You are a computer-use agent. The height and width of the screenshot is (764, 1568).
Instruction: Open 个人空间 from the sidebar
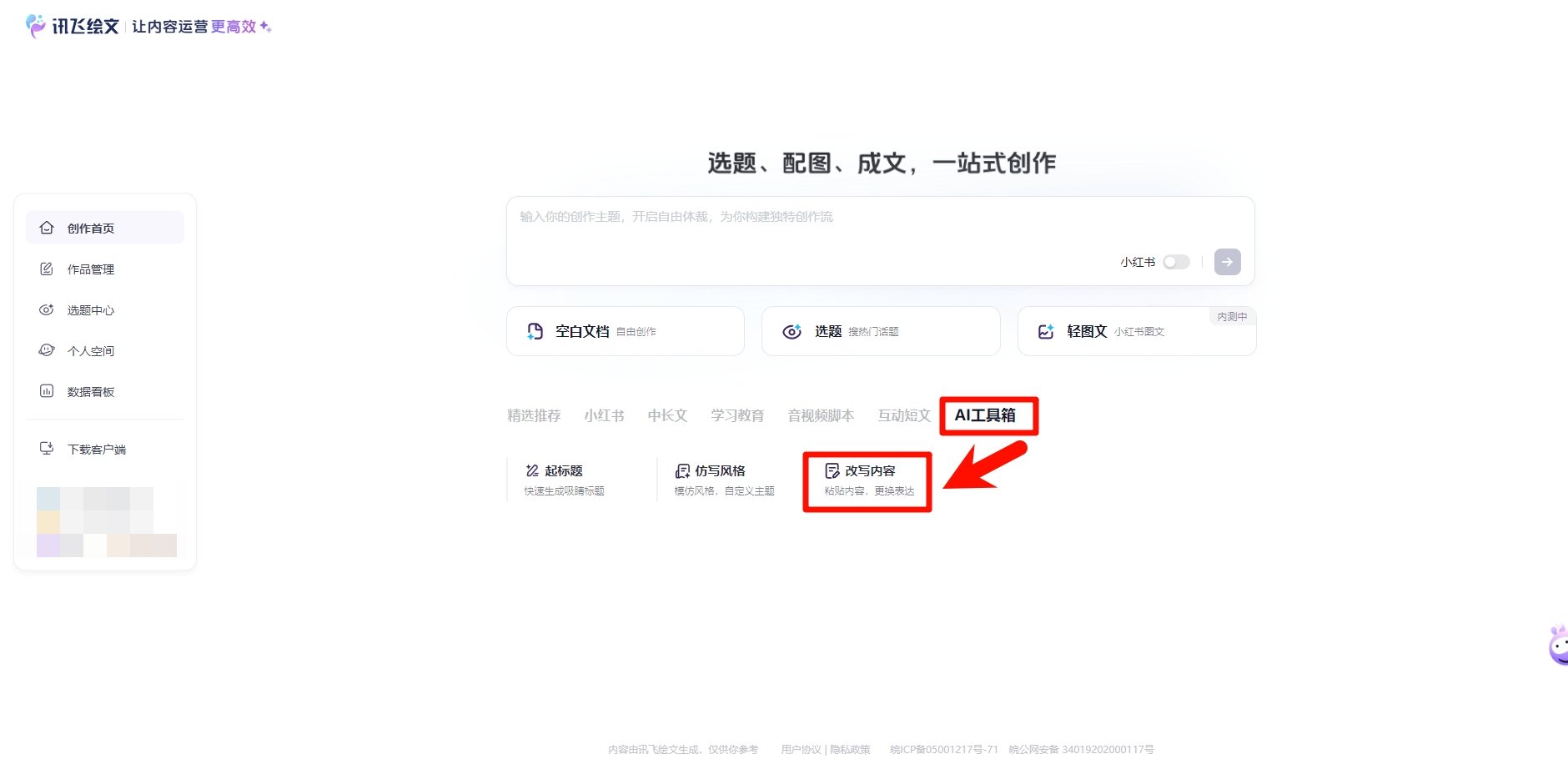tap(92, 350)
